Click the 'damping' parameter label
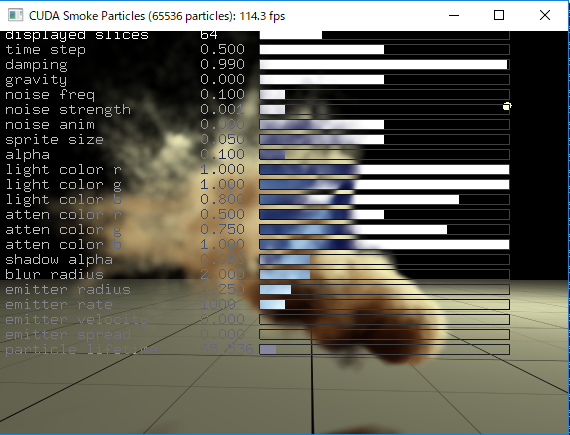 (x=36, y=65)
